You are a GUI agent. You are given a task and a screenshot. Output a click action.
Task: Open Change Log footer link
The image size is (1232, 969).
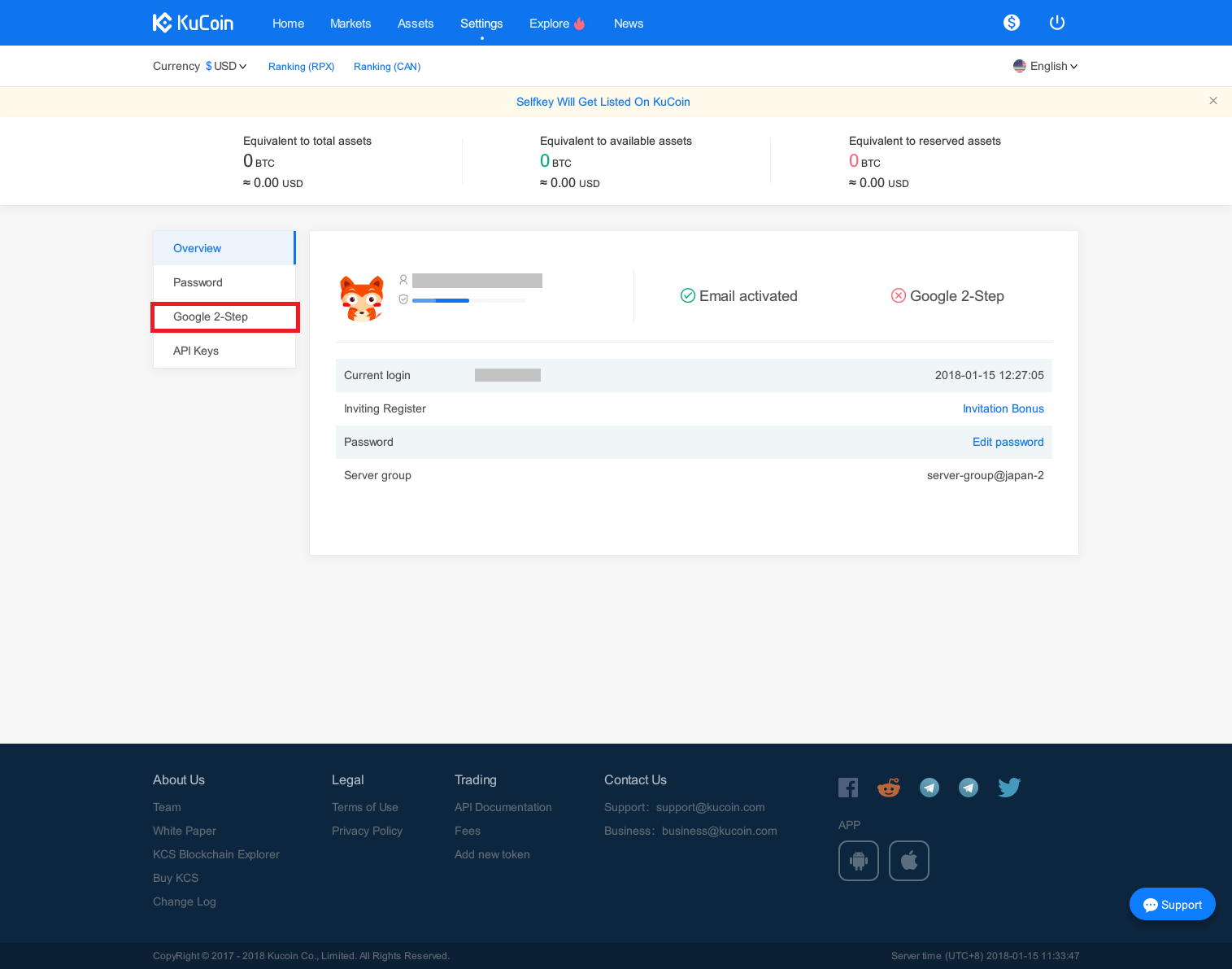pos(185,901)
